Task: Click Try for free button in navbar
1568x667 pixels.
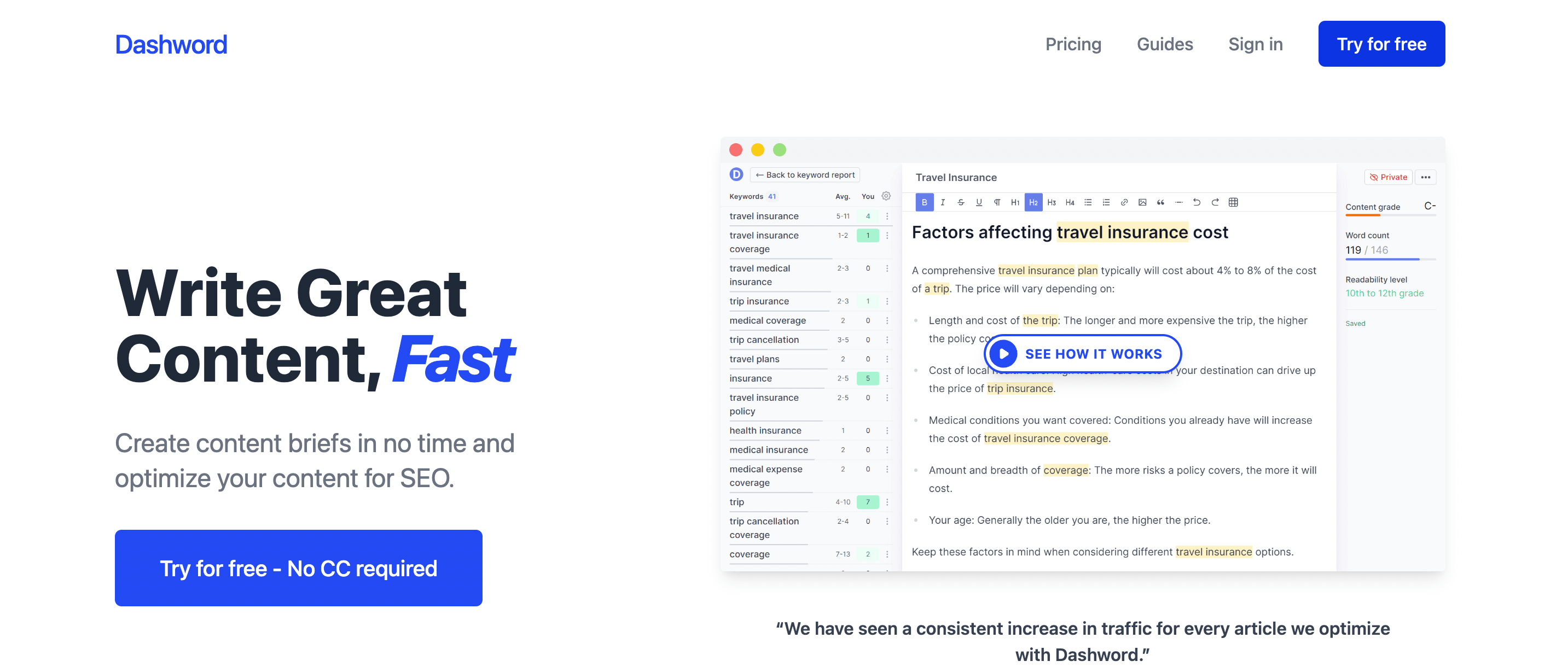Action: [1381, 44]
